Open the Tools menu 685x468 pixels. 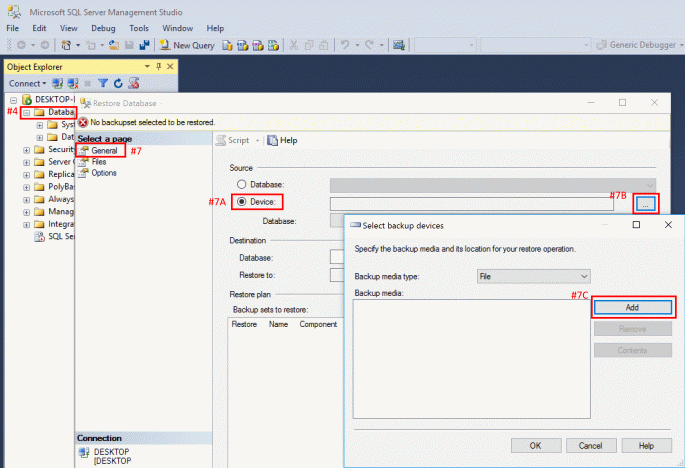(139, 29)
